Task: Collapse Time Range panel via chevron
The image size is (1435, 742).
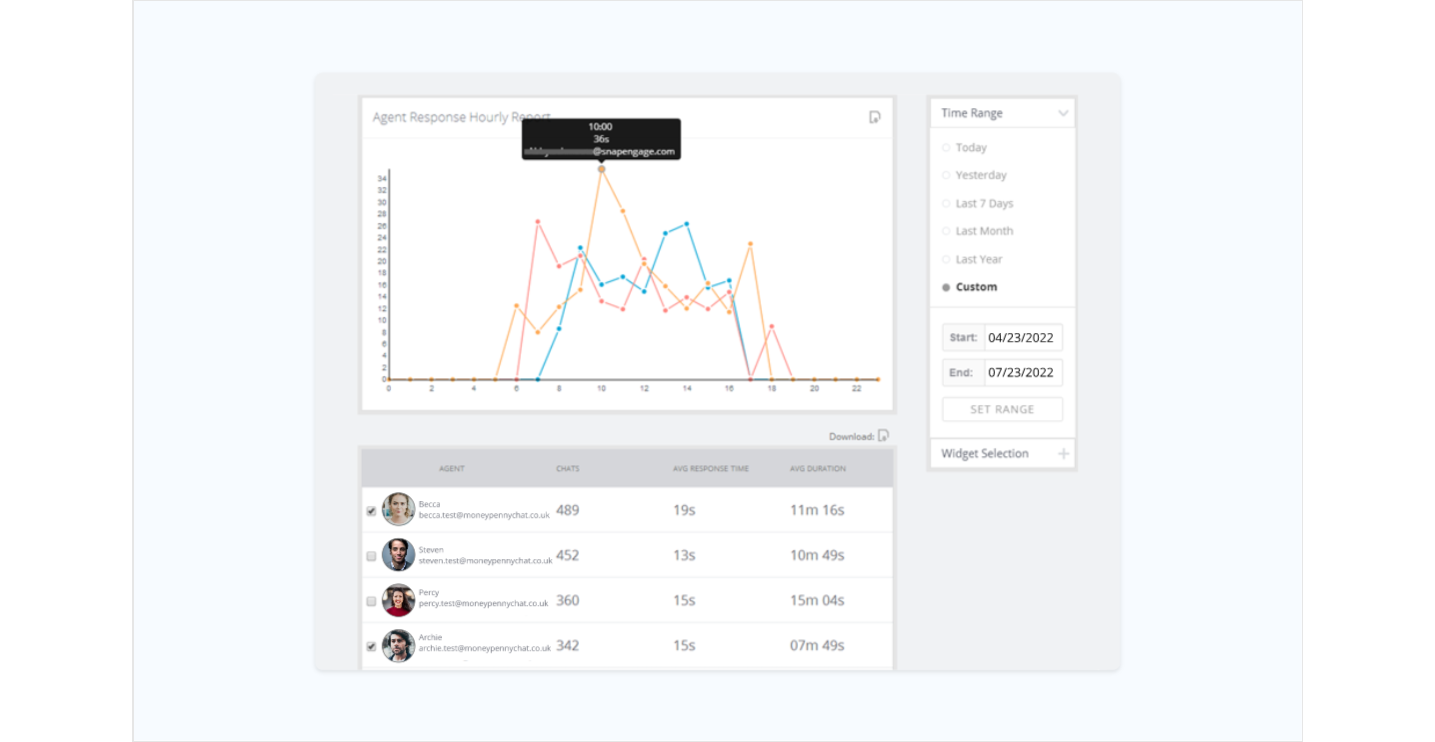Action: click(x=1063, y=112)
